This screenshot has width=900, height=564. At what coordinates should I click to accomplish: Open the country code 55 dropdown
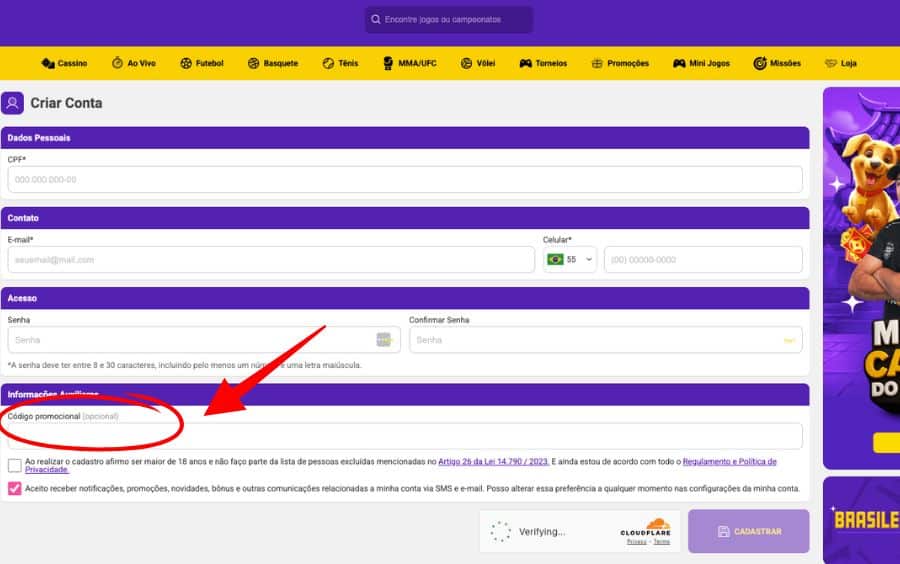tap(570, 260)
